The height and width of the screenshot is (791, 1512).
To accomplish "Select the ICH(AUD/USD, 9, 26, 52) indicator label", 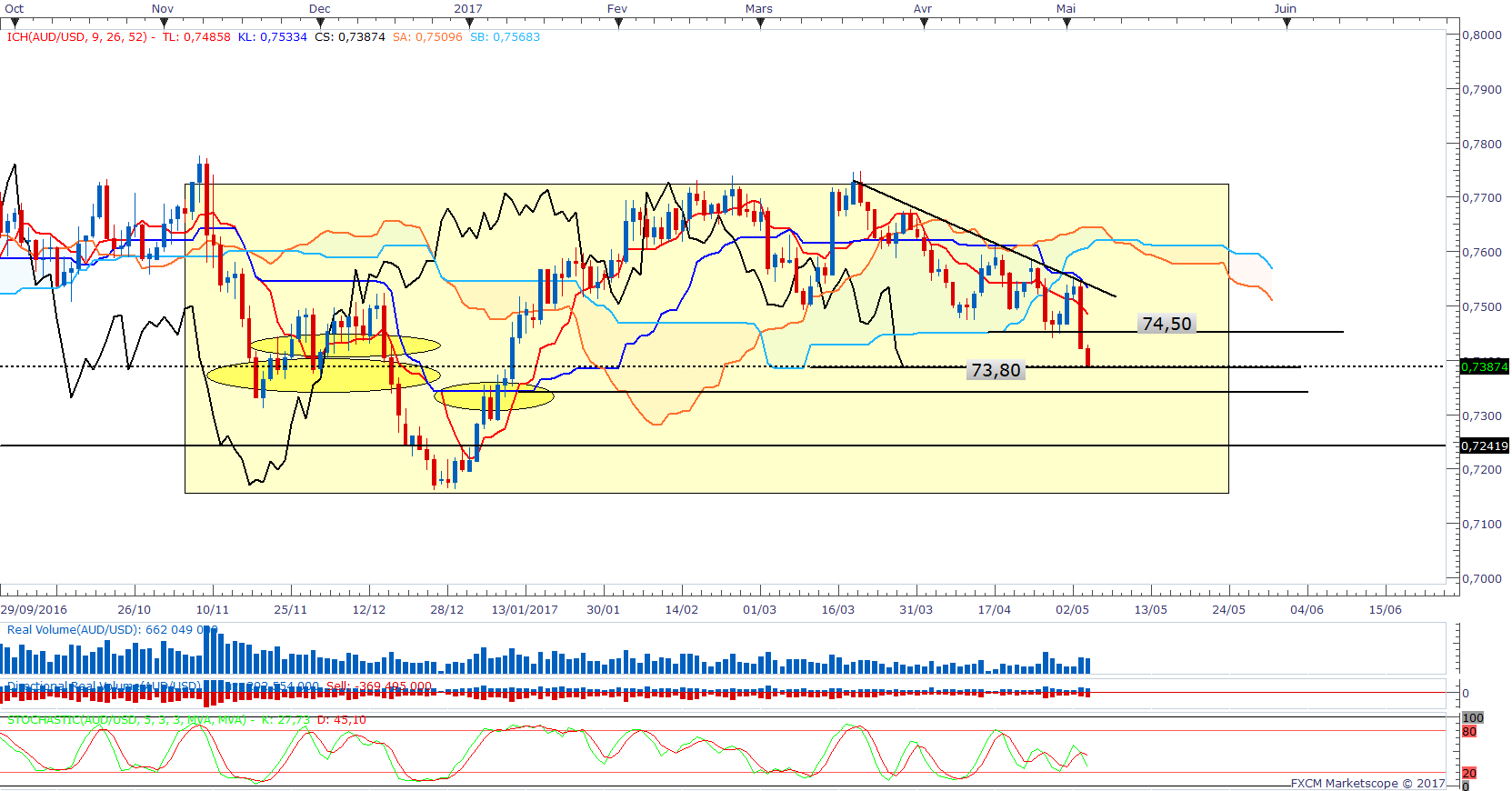I will 81,37.
